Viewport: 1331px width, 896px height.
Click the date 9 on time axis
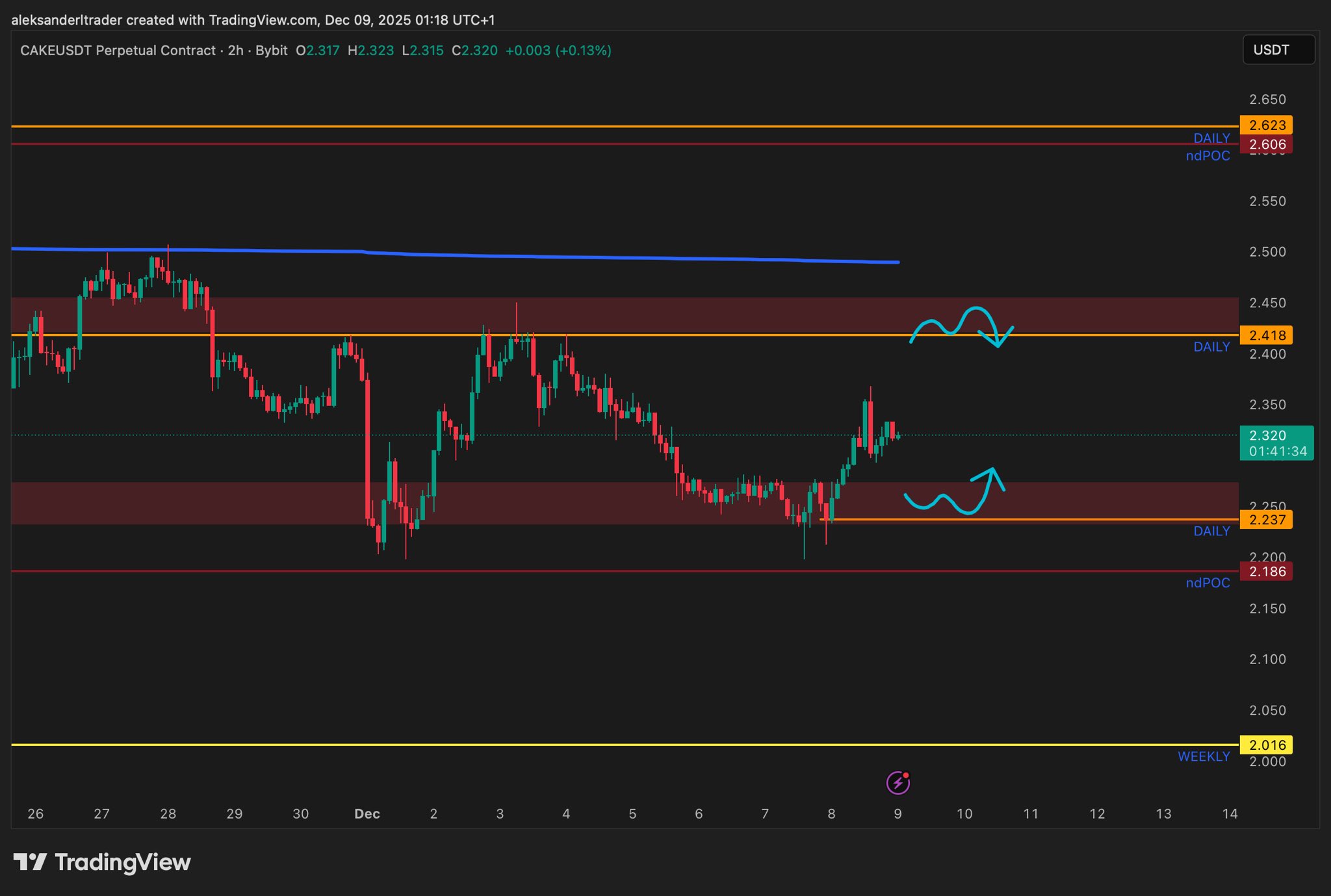[x=898, y=813]
